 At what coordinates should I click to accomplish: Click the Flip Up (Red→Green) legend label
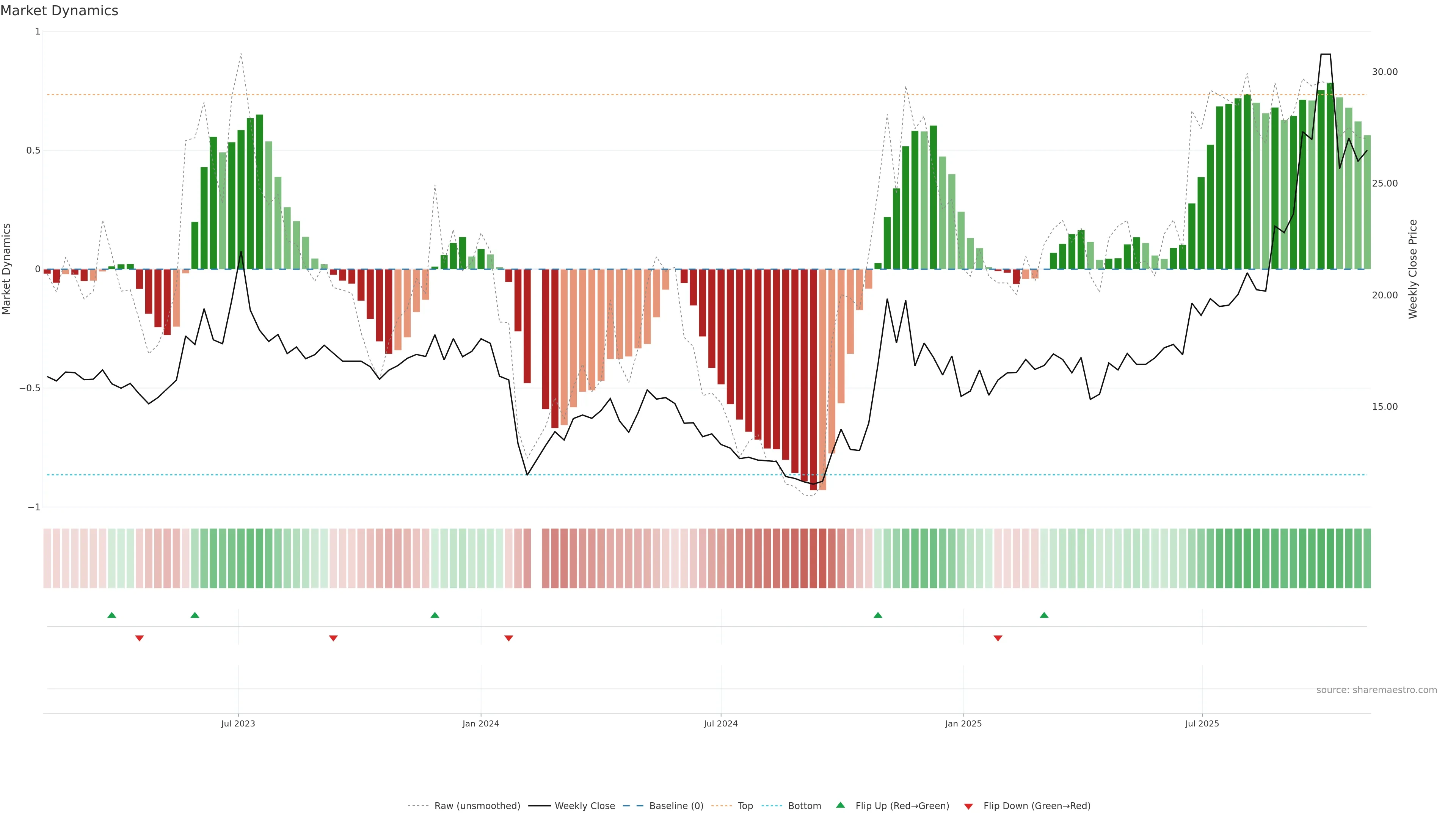tap(902, 806)
